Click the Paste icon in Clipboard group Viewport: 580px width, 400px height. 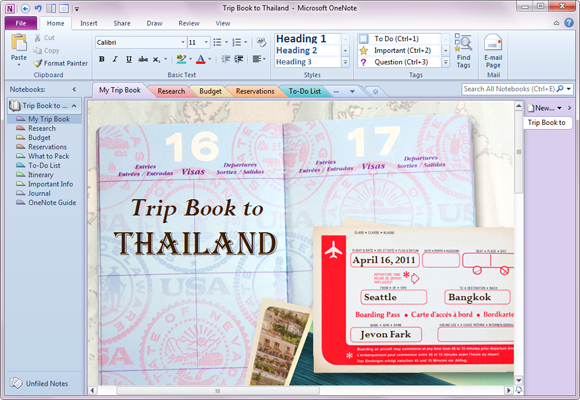pos(18,43)
